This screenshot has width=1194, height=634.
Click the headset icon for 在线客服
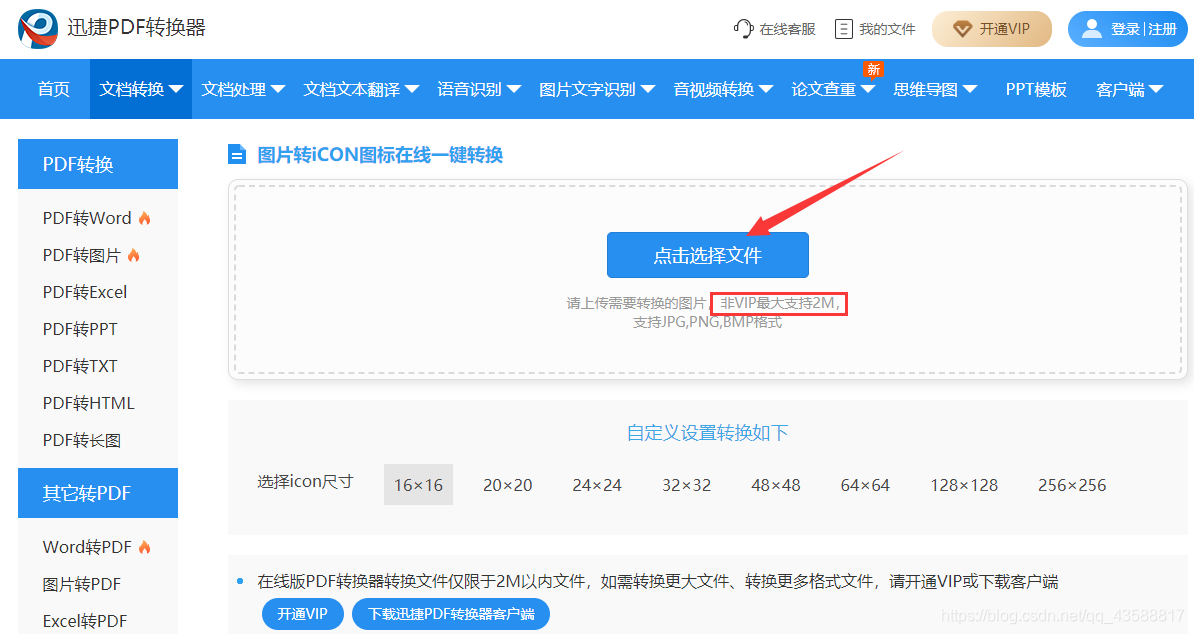pyautogui.click(x=743, y=29)
